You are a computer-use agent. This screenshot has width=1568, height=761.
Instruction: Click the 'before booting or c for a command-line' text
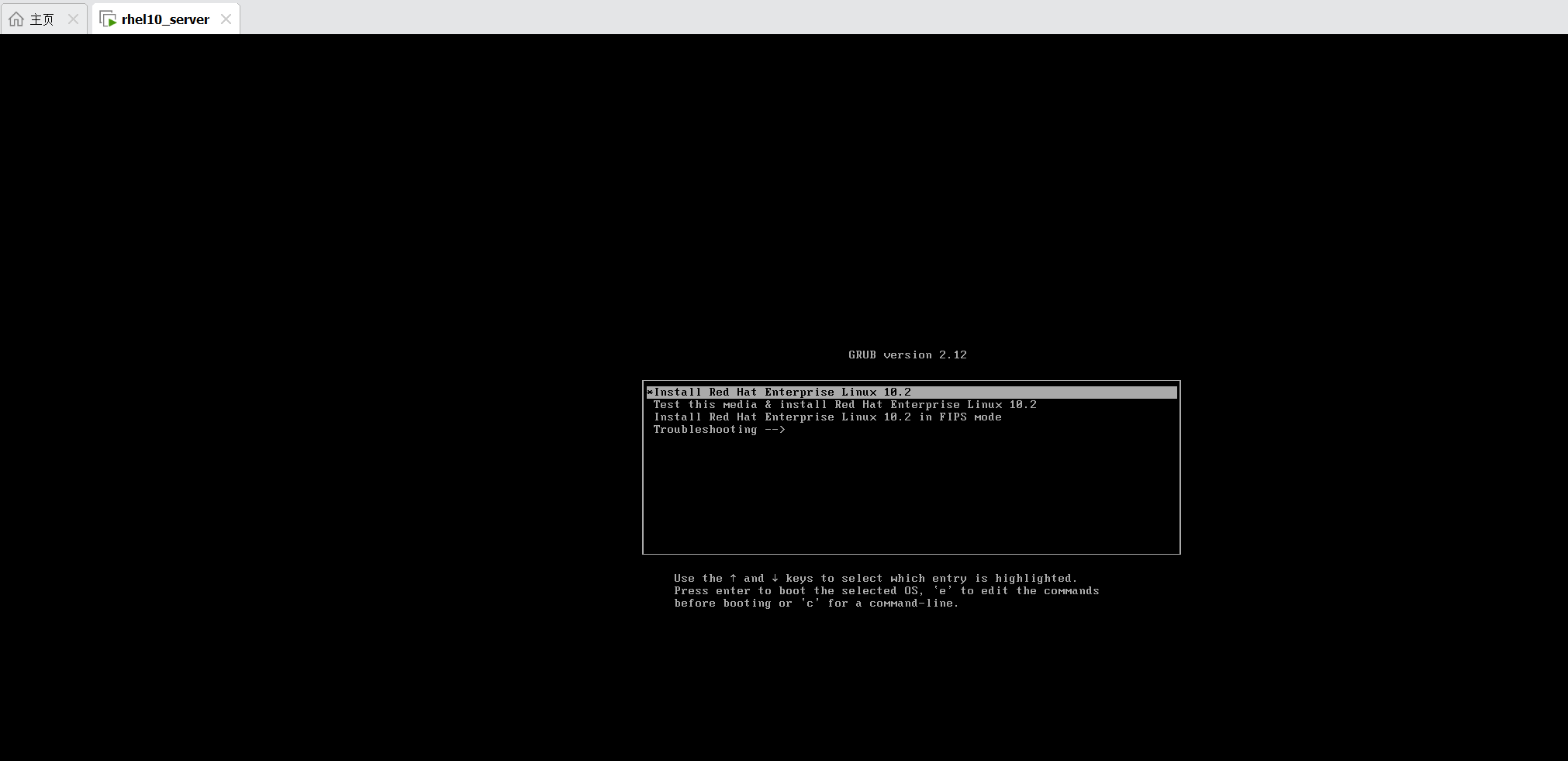816,604
